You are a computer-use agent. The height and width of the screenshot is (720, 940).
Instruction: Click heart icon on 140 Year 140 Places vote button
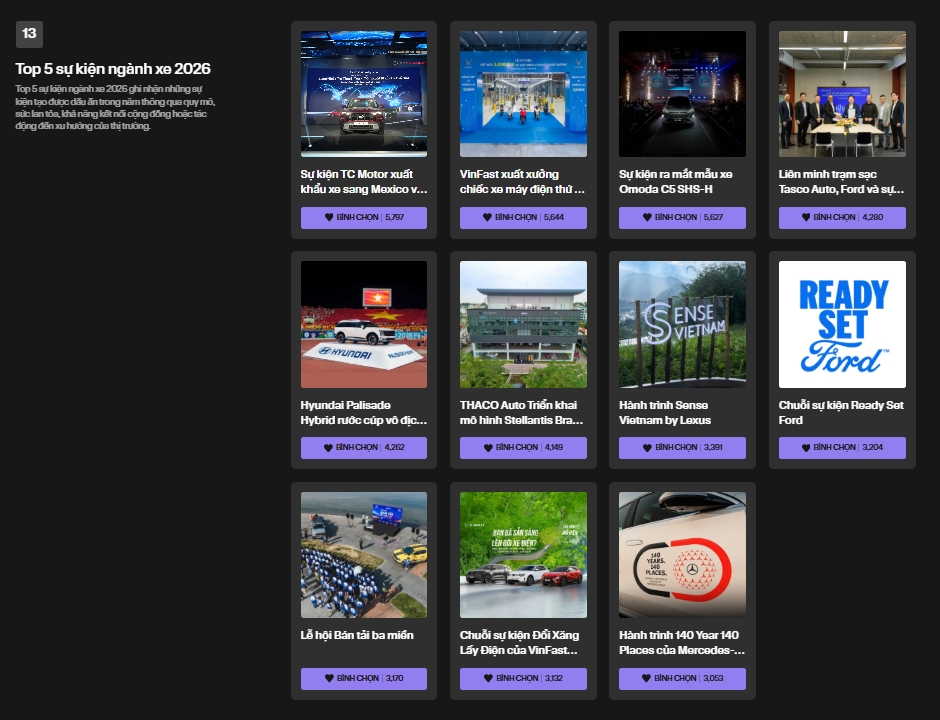click(646, 678)
